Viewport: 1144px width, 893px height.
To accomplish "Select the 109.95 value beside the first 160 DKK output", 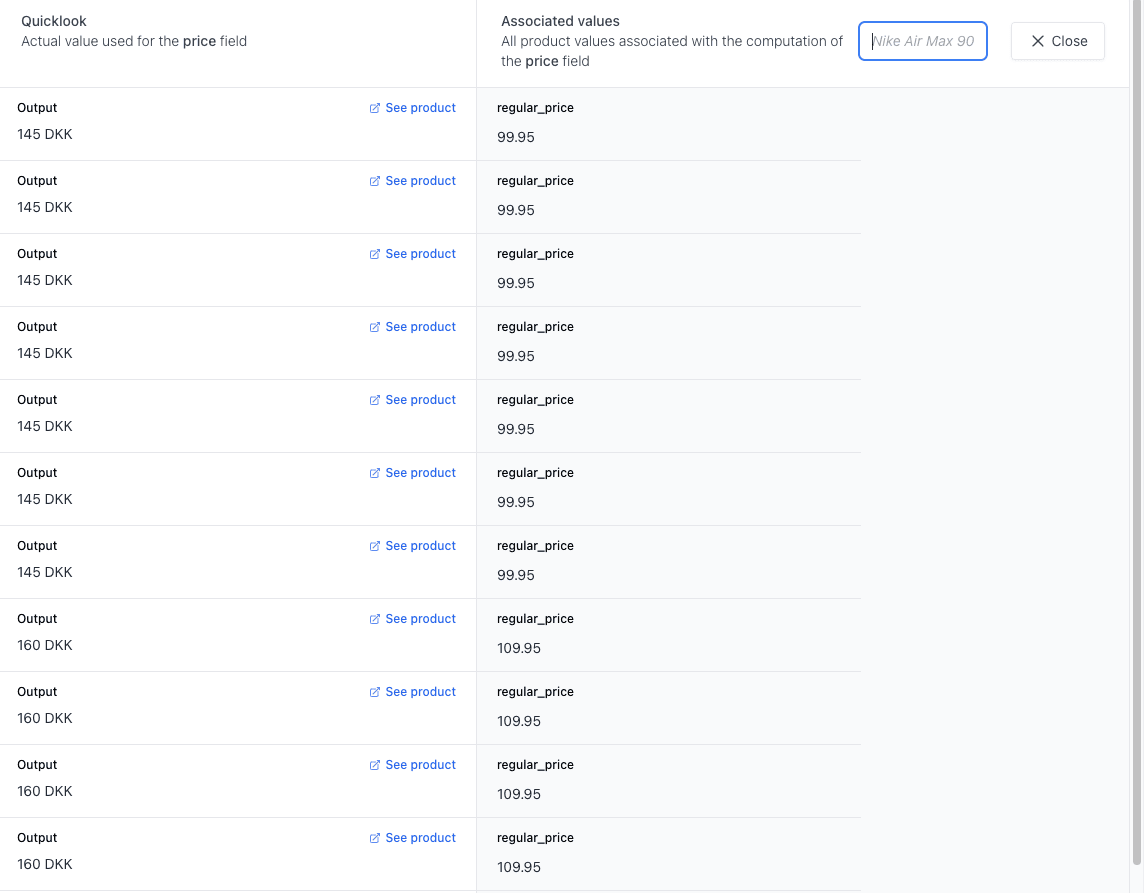I will coord(518,648).
